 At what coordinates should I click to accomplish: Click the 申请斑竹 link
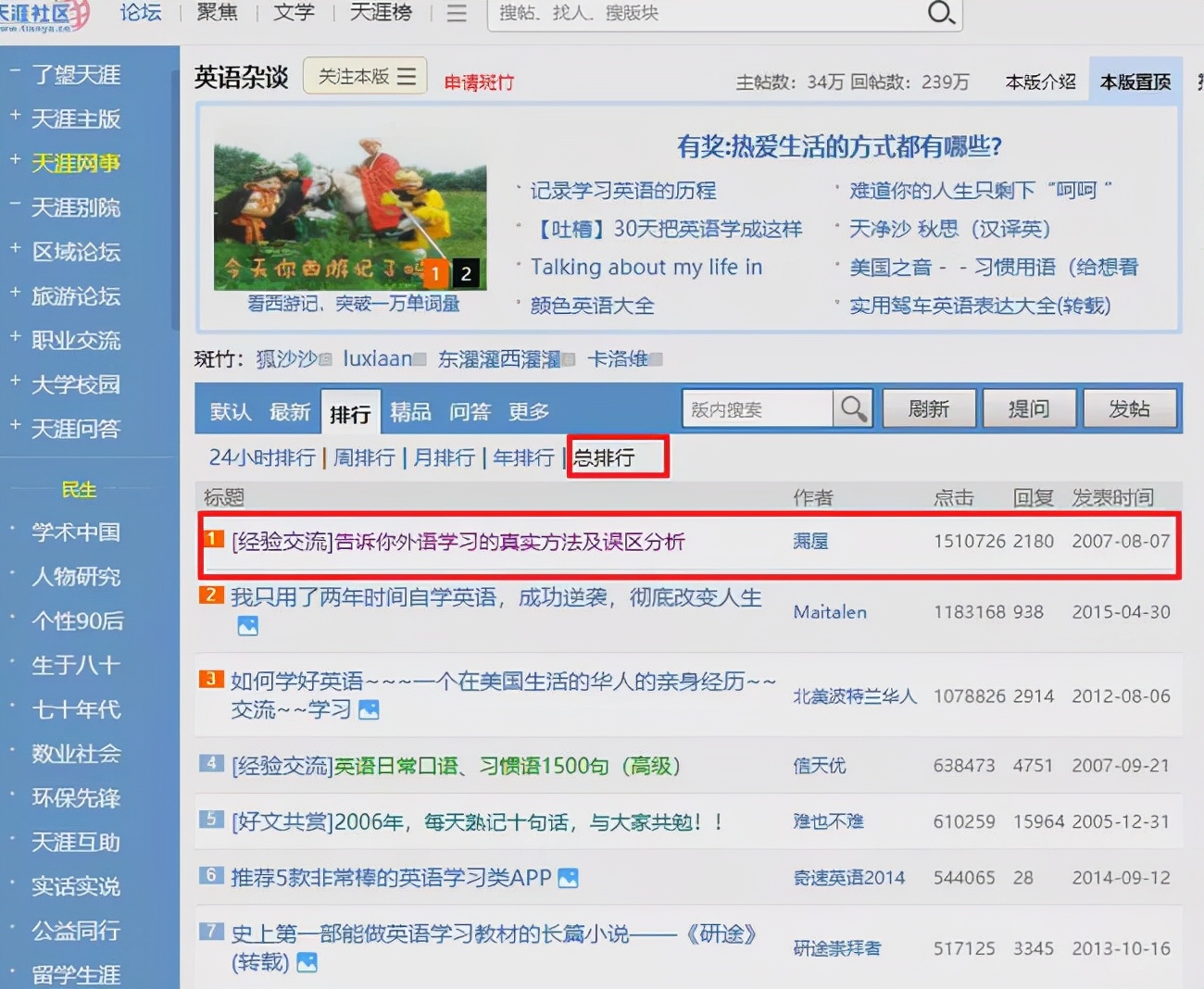[478, 82]
